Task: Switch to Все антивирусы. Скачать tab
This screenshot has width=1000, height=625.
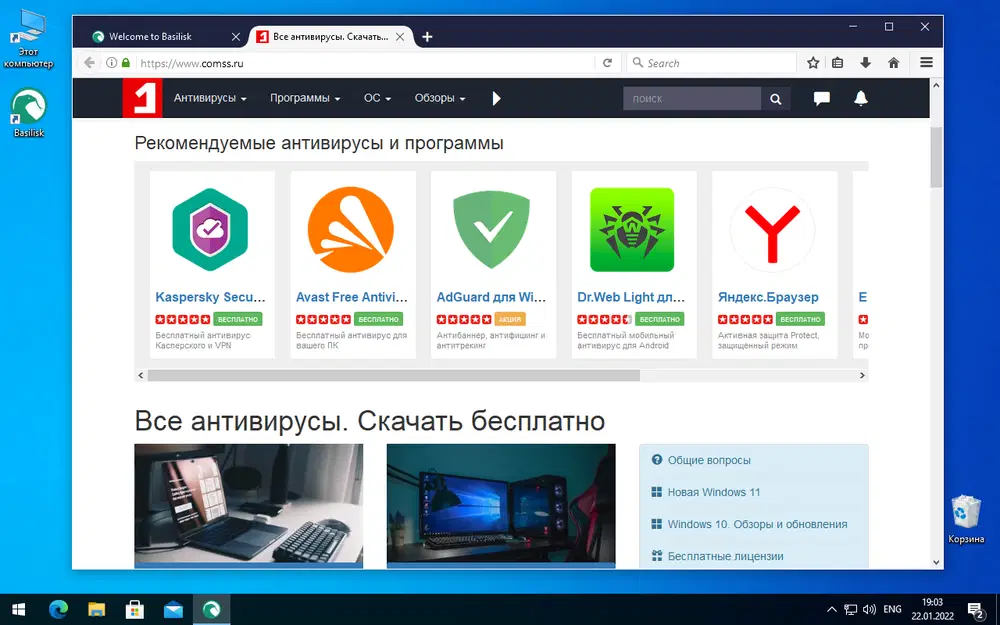Action: click(x=330, y=37)
